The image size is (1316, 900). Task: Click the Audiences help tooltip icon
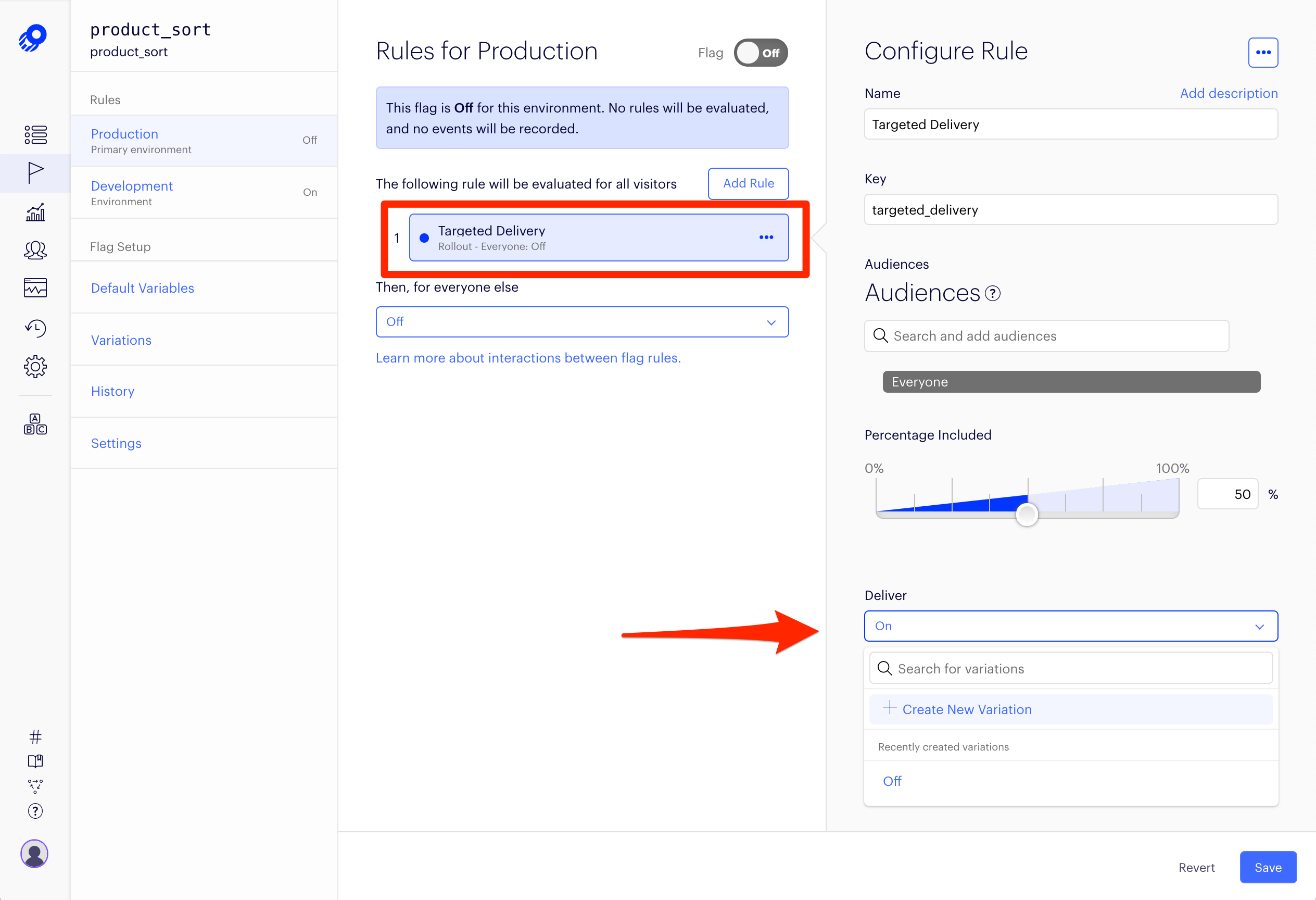click(993, 293)
